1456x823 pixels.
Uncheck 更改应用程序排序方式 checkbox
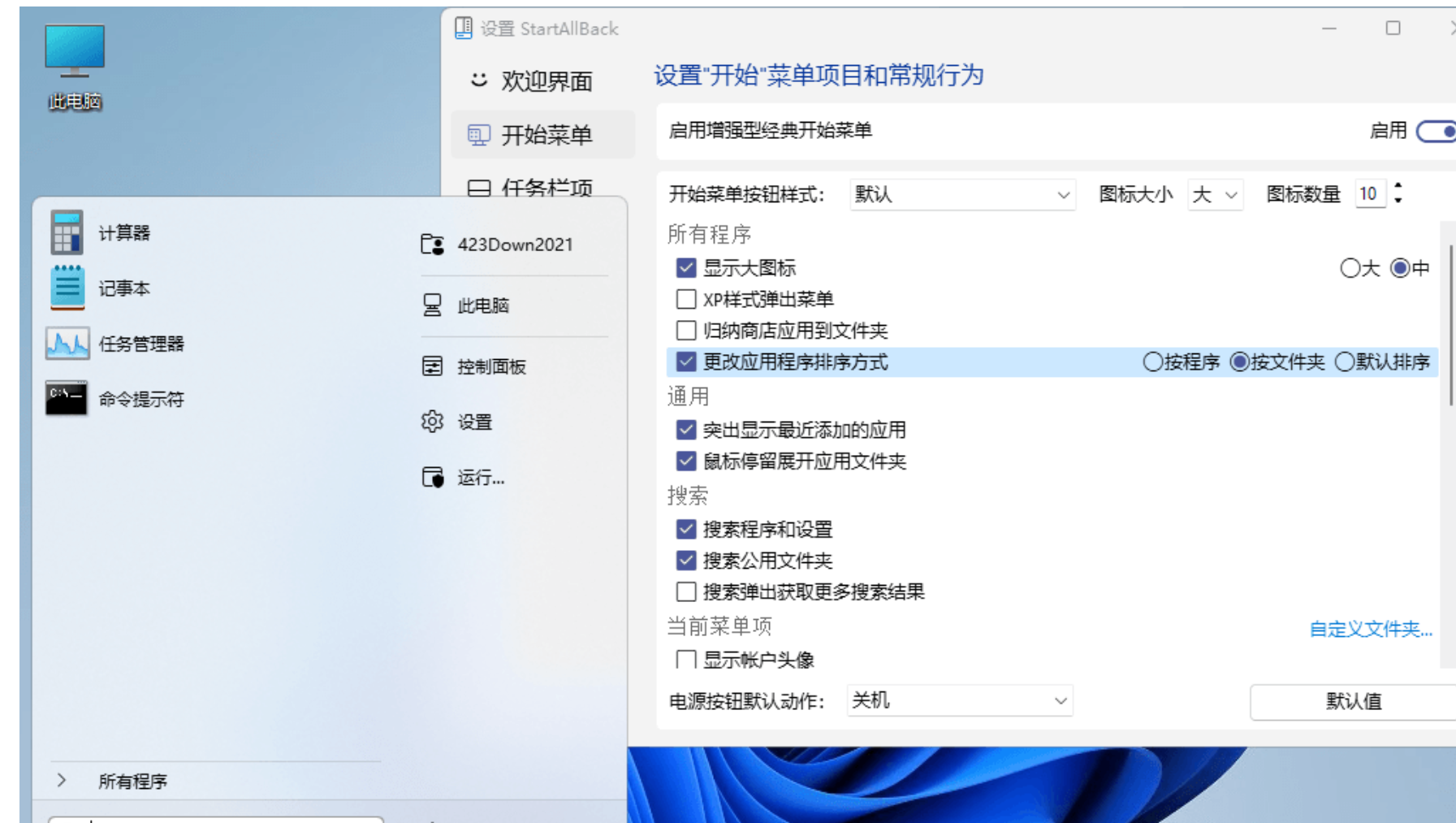pos(686,362)
